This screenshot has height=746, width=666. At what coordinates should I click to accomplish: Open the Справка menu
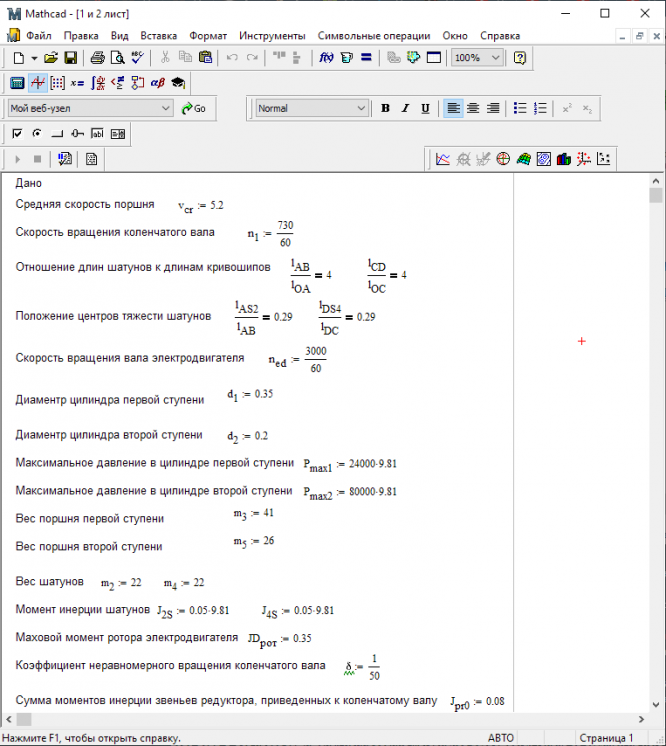(500, 36)
